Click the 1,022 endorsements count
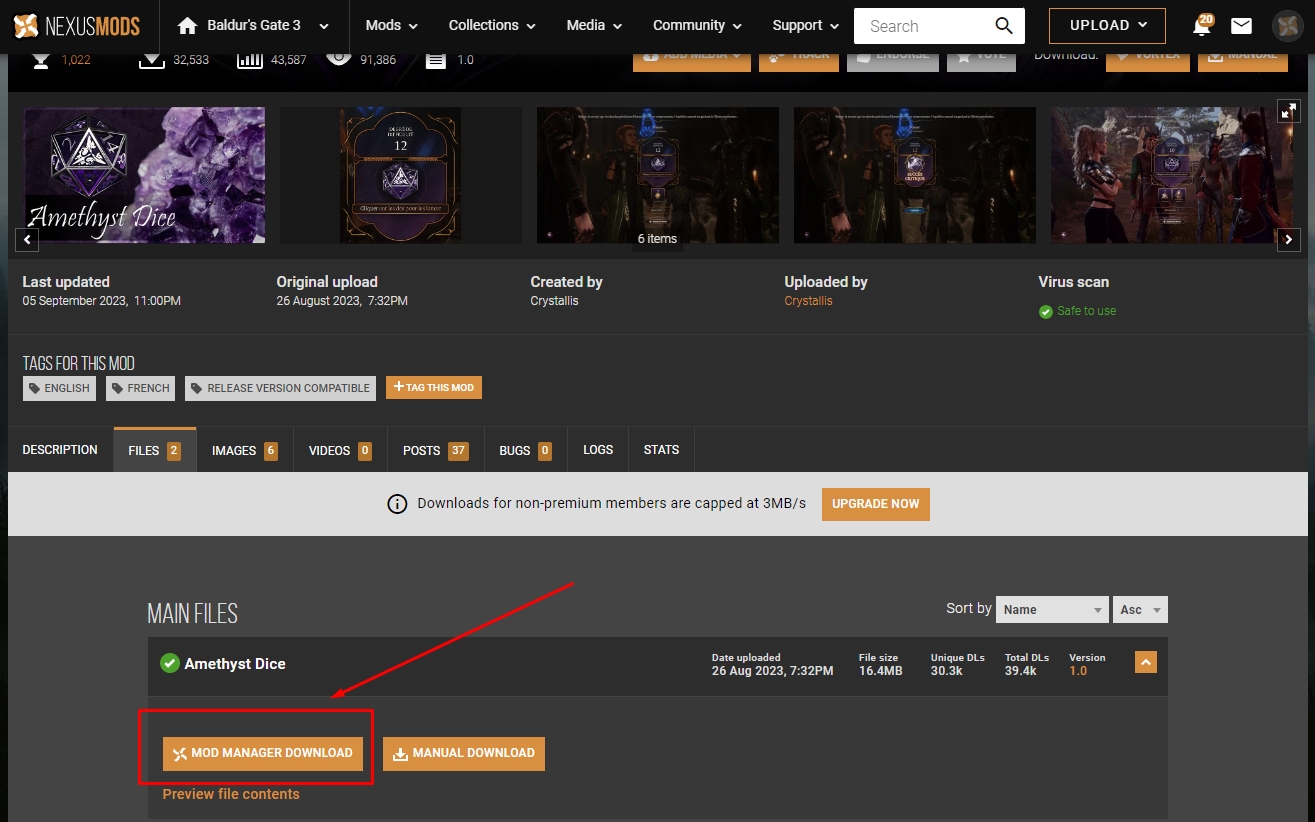Screen dimensions: 1315x822 [x=76, y=60]
